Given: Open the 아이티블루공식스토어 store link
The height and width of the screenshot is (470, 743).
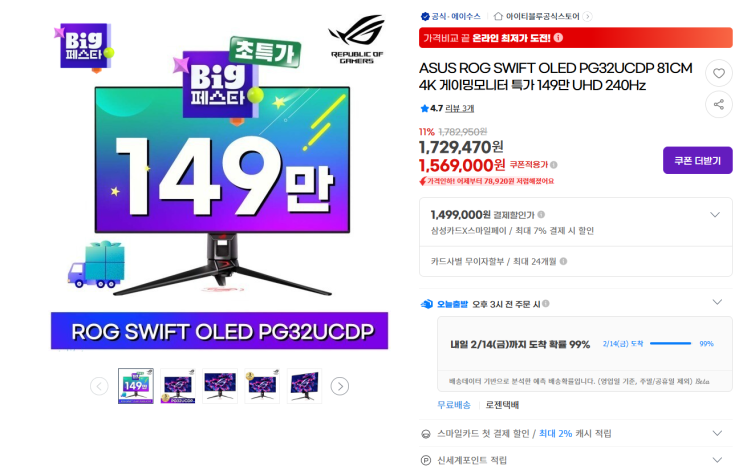Looking at the screenshot, I should point(543,17).
